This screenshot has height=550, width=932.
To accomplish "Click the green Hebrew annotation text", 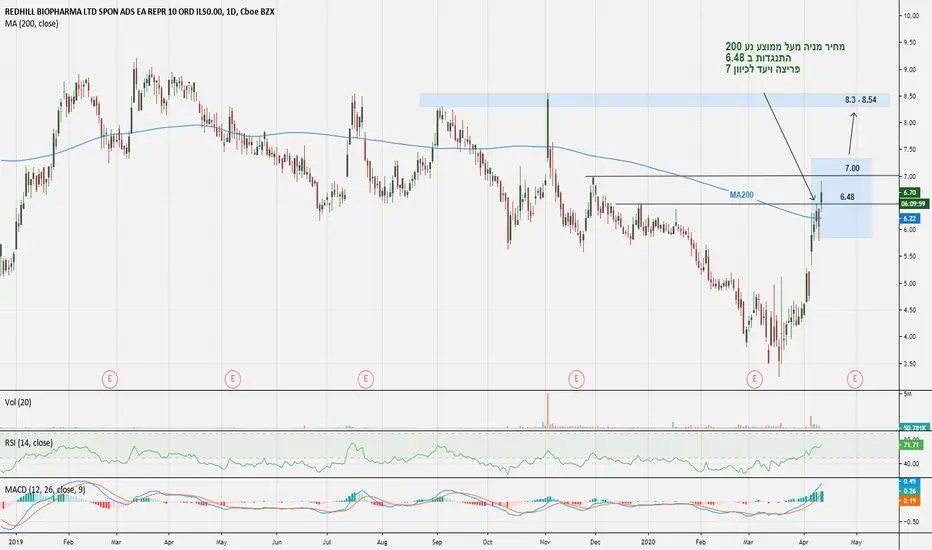I will coord(785,58).
